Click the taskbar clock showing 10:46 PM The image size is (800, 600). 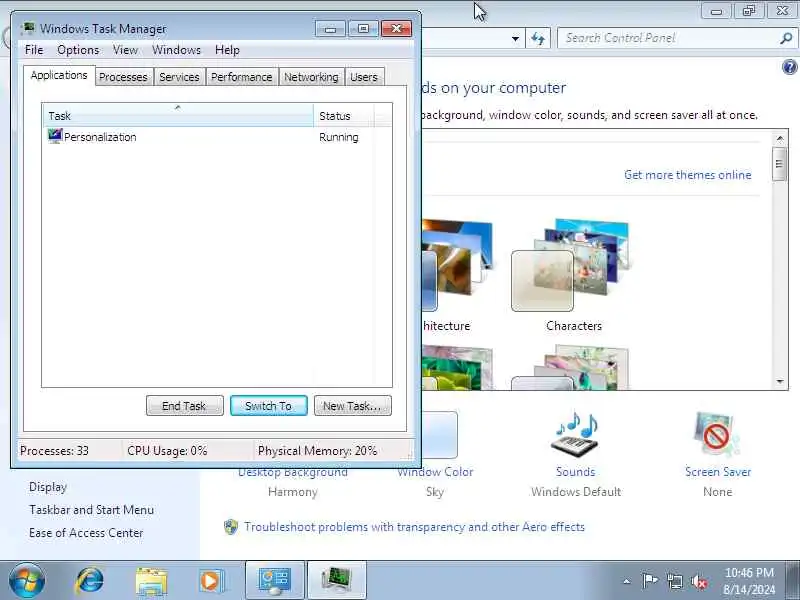[749, 581]
